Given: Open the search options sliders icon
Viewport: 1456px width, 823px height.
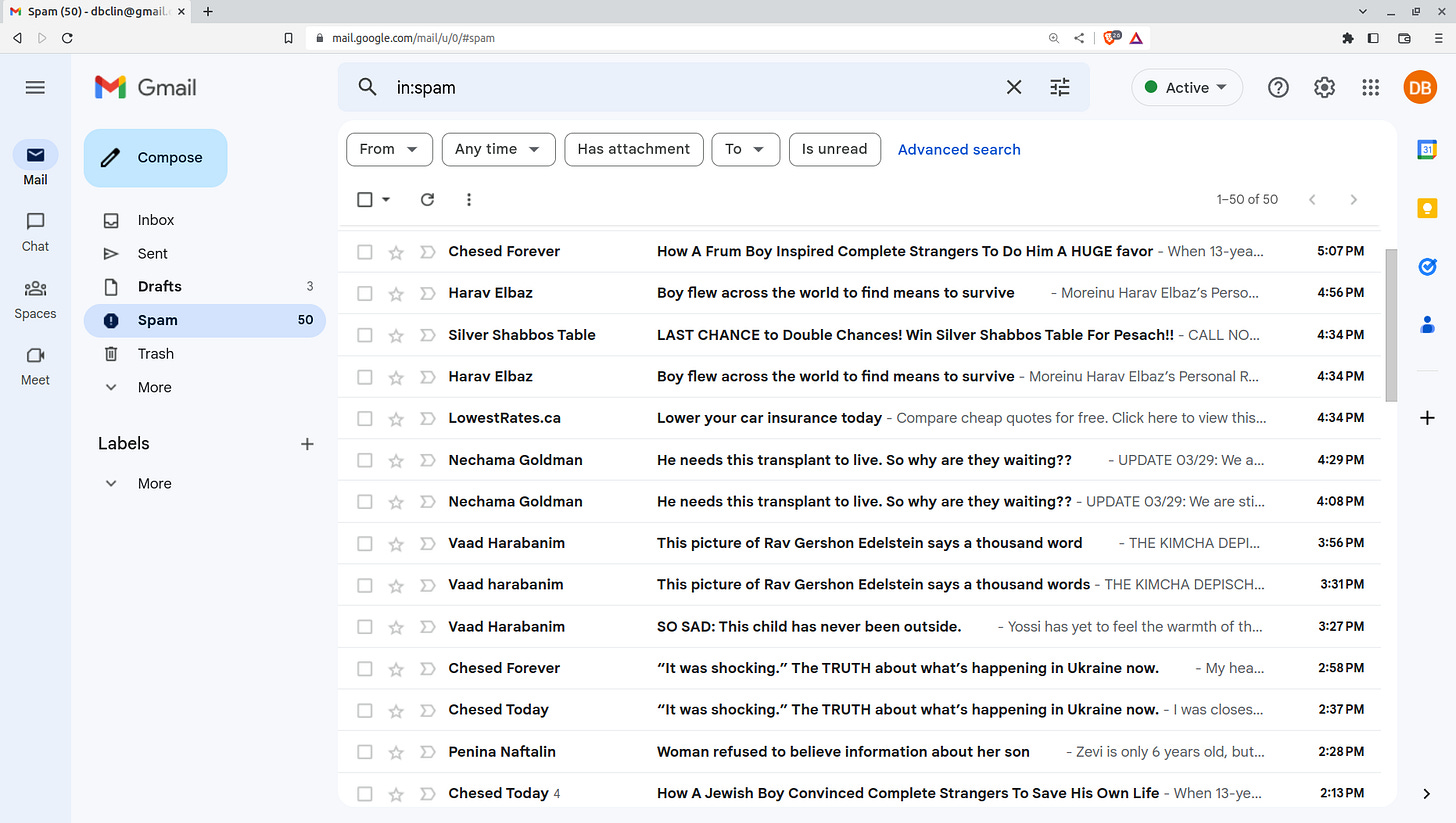Looking at the screenshot, I should click(1060, 87).
